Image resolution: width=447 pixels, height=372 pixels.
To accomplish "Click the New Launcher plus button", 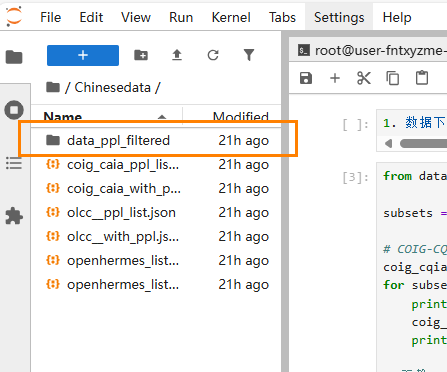I will tap(83, 55).
